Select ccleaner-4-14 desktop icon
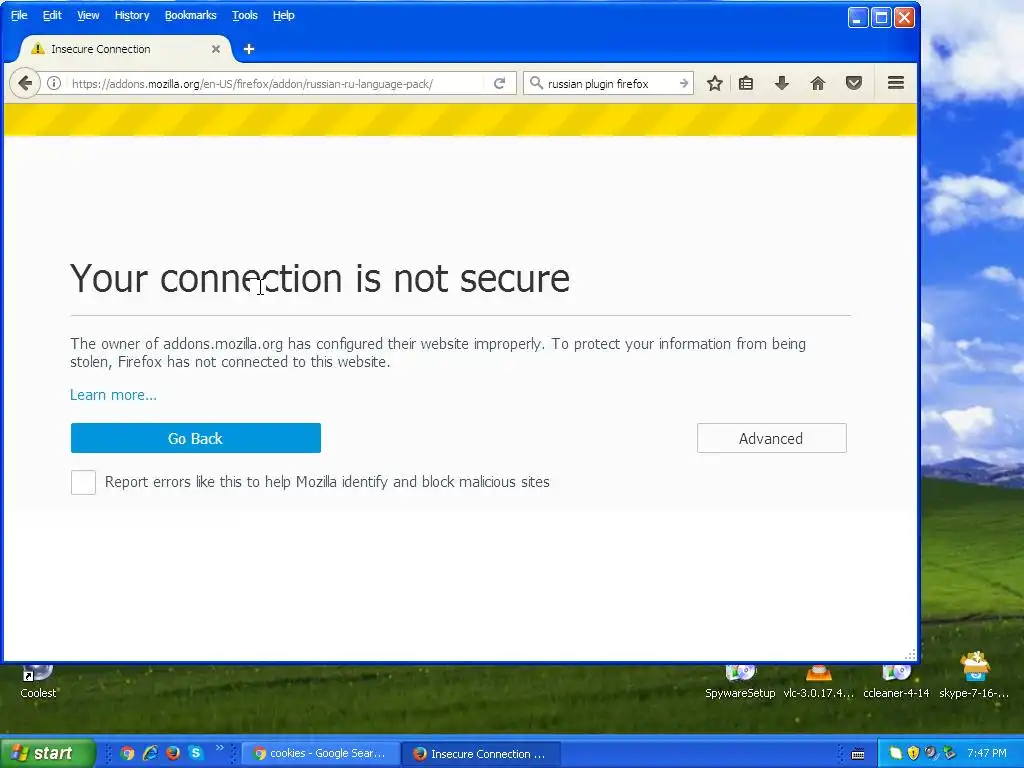This screenshot has height=768, width=1024. [x=896, y=681]
